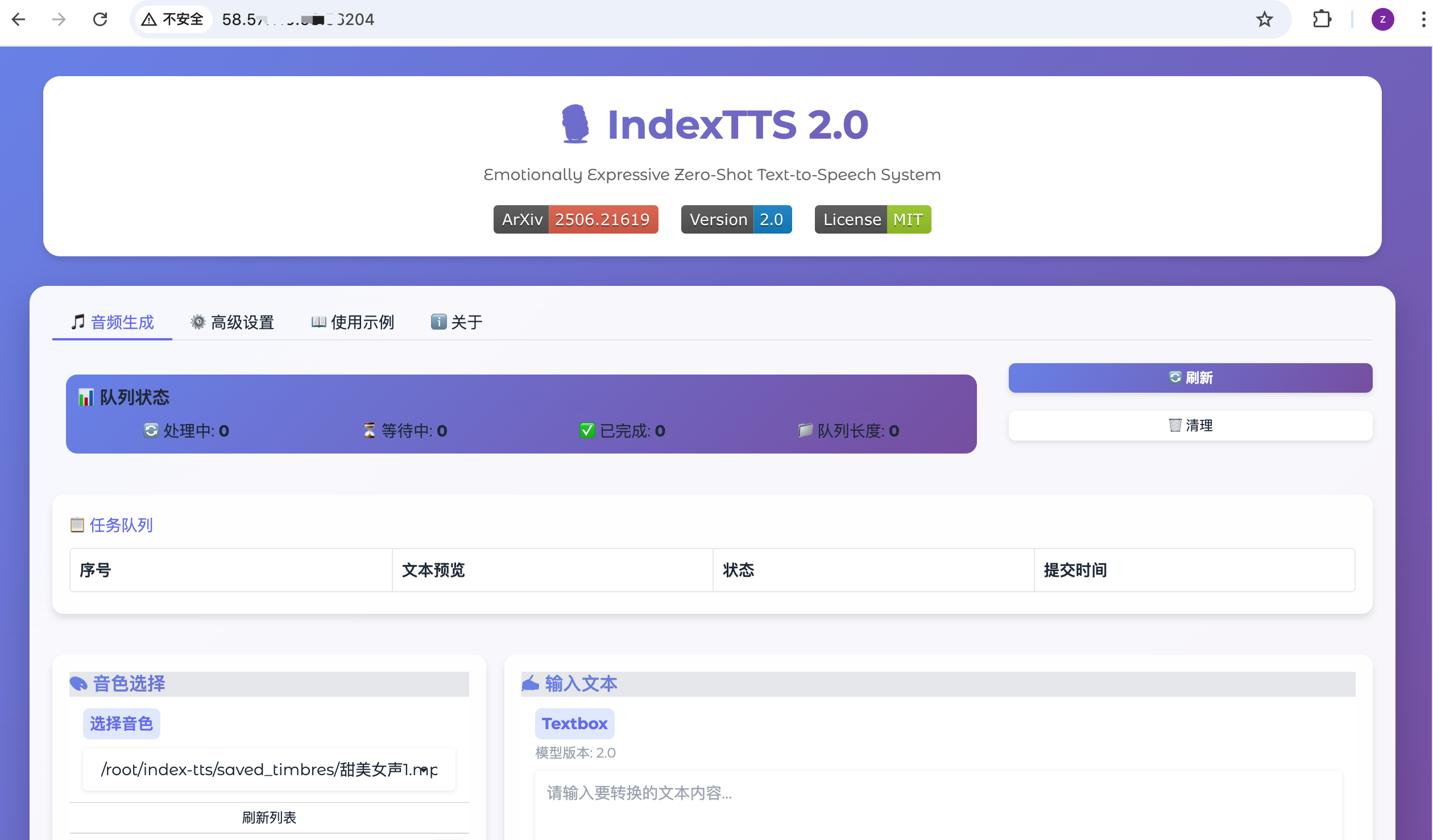Click the hourglass icon next to 等待中

click(370, 430)
